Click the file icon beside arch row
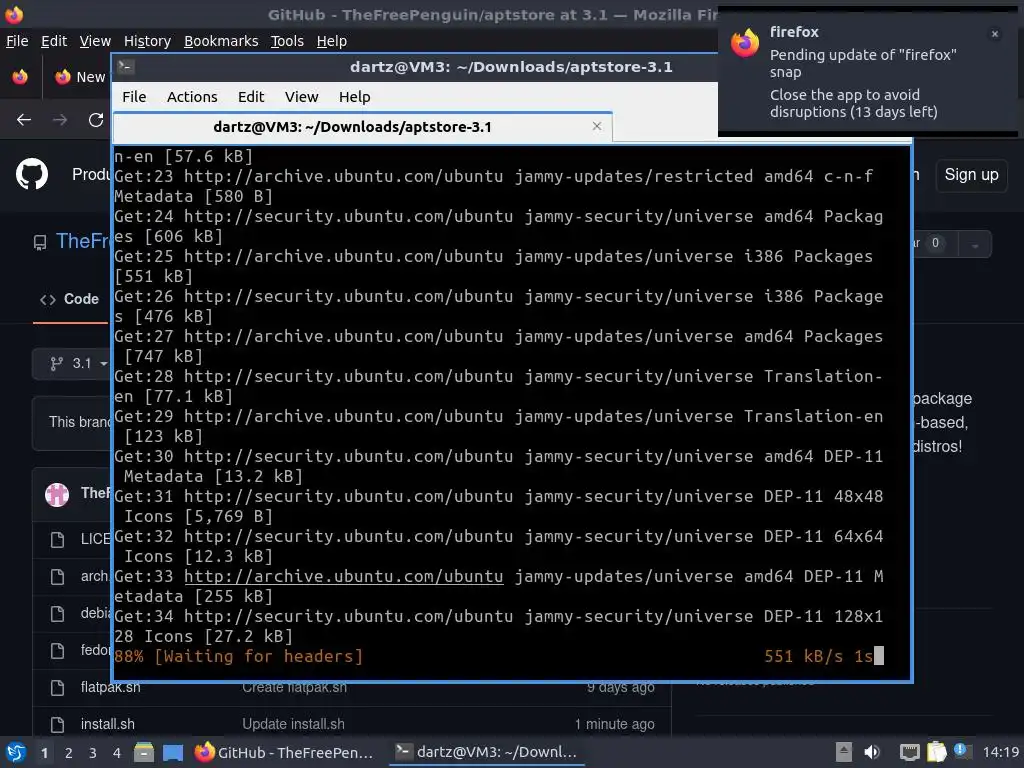 (x=57, y=577)
